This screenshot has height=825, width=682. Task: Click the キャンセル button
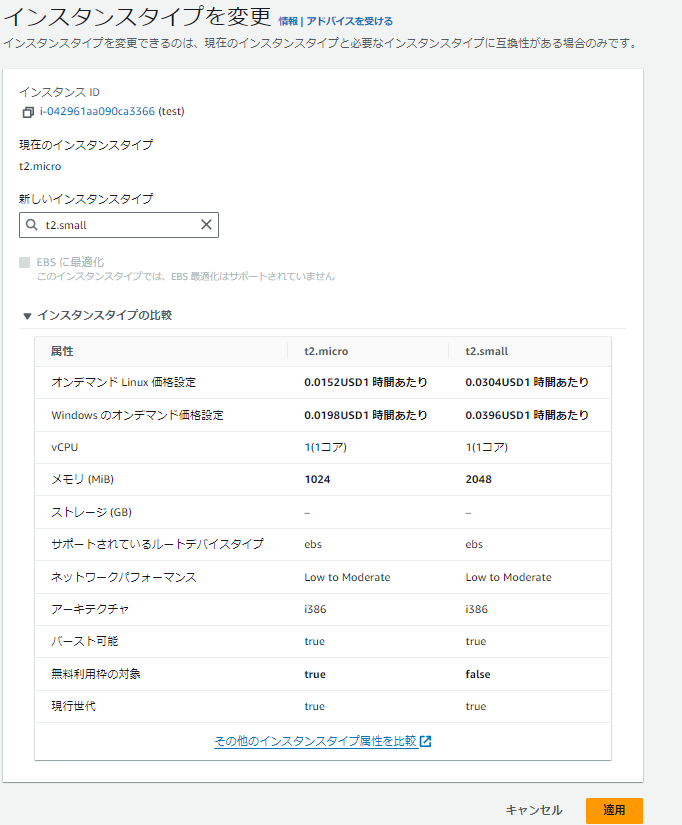coord(534,810)
